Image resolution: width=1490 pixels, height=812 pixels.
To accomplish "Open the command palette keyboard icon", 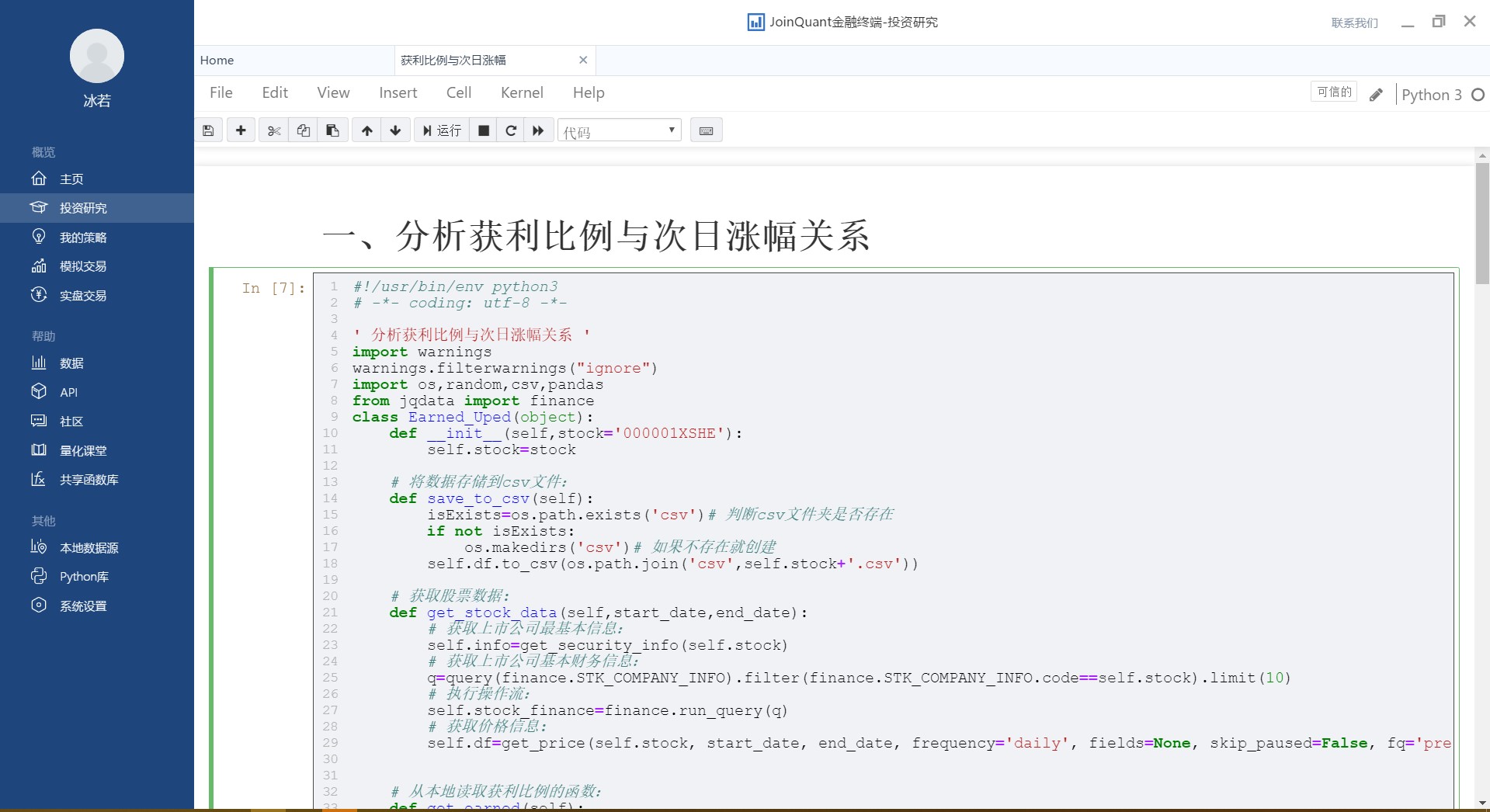I will coord(706,130).
